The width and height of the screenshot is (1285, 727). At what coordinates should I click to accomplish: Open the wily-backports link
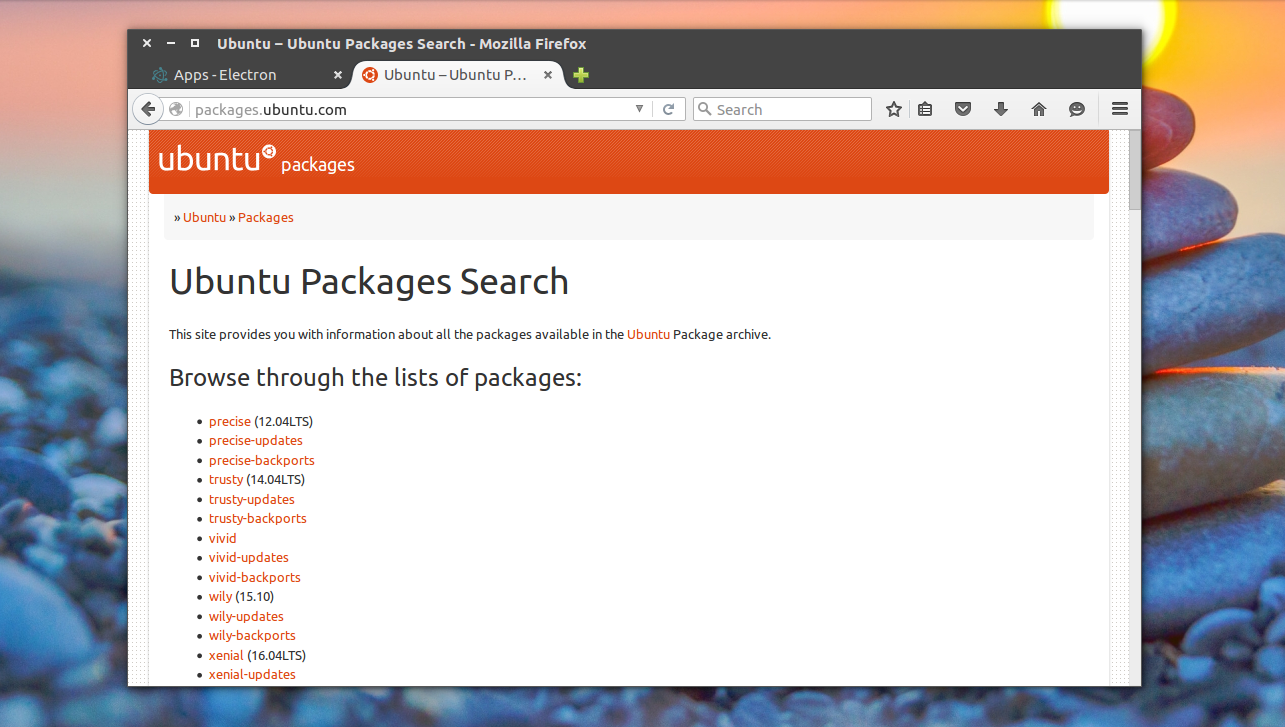click(252, 635)
